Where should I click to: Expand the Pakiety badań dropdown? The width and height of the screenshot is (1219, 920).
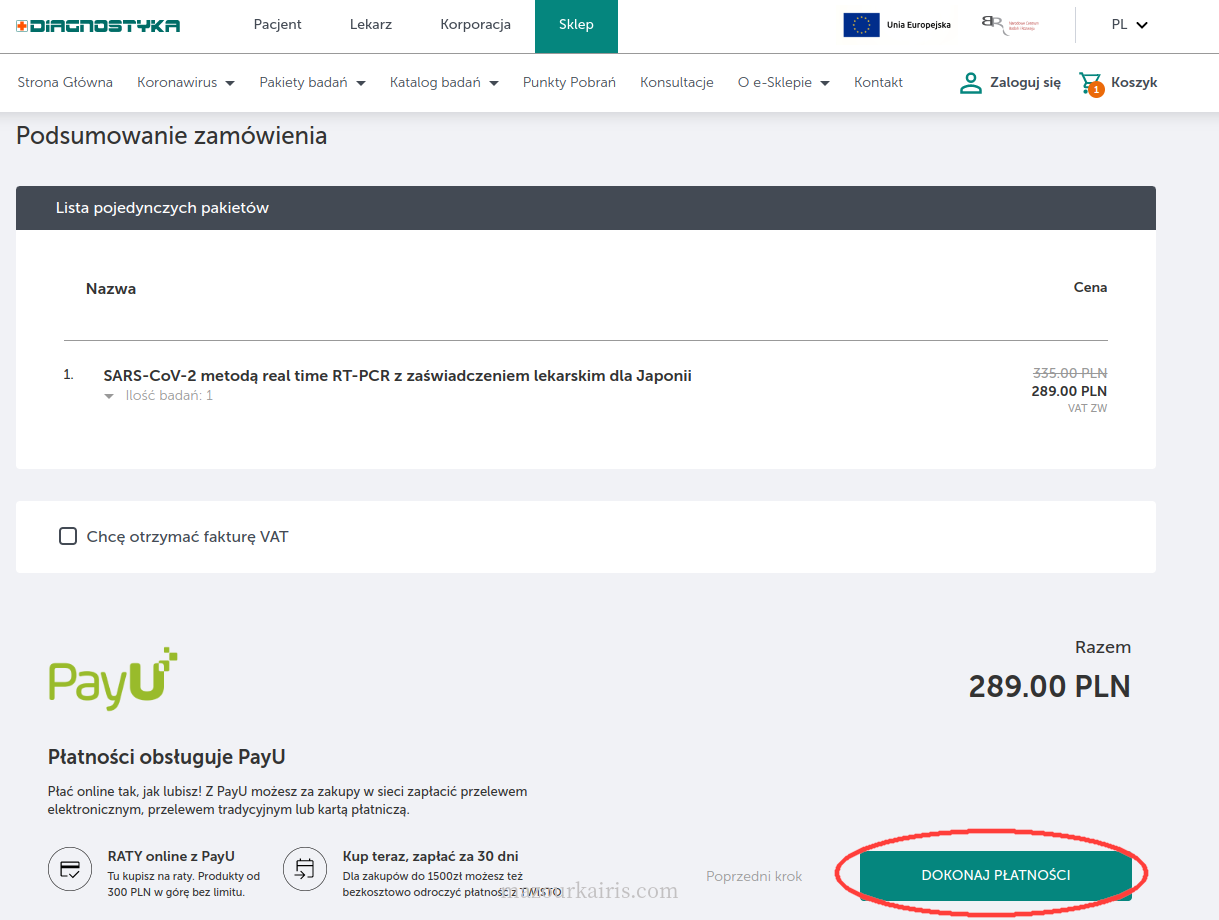point(312,83)
